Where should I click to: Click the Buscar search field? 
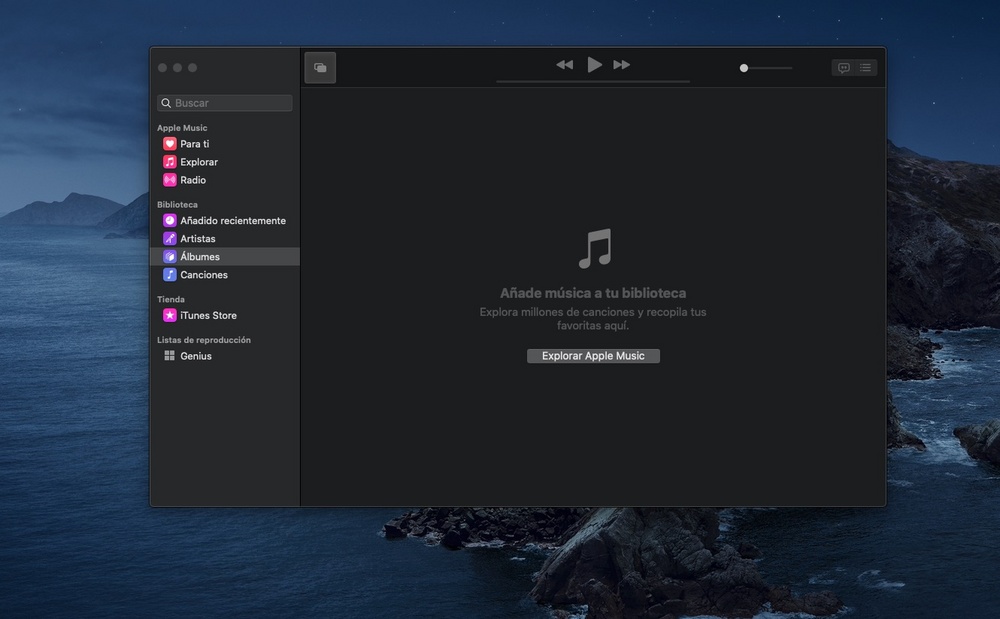pyautogui.click(x=224, y=103)
